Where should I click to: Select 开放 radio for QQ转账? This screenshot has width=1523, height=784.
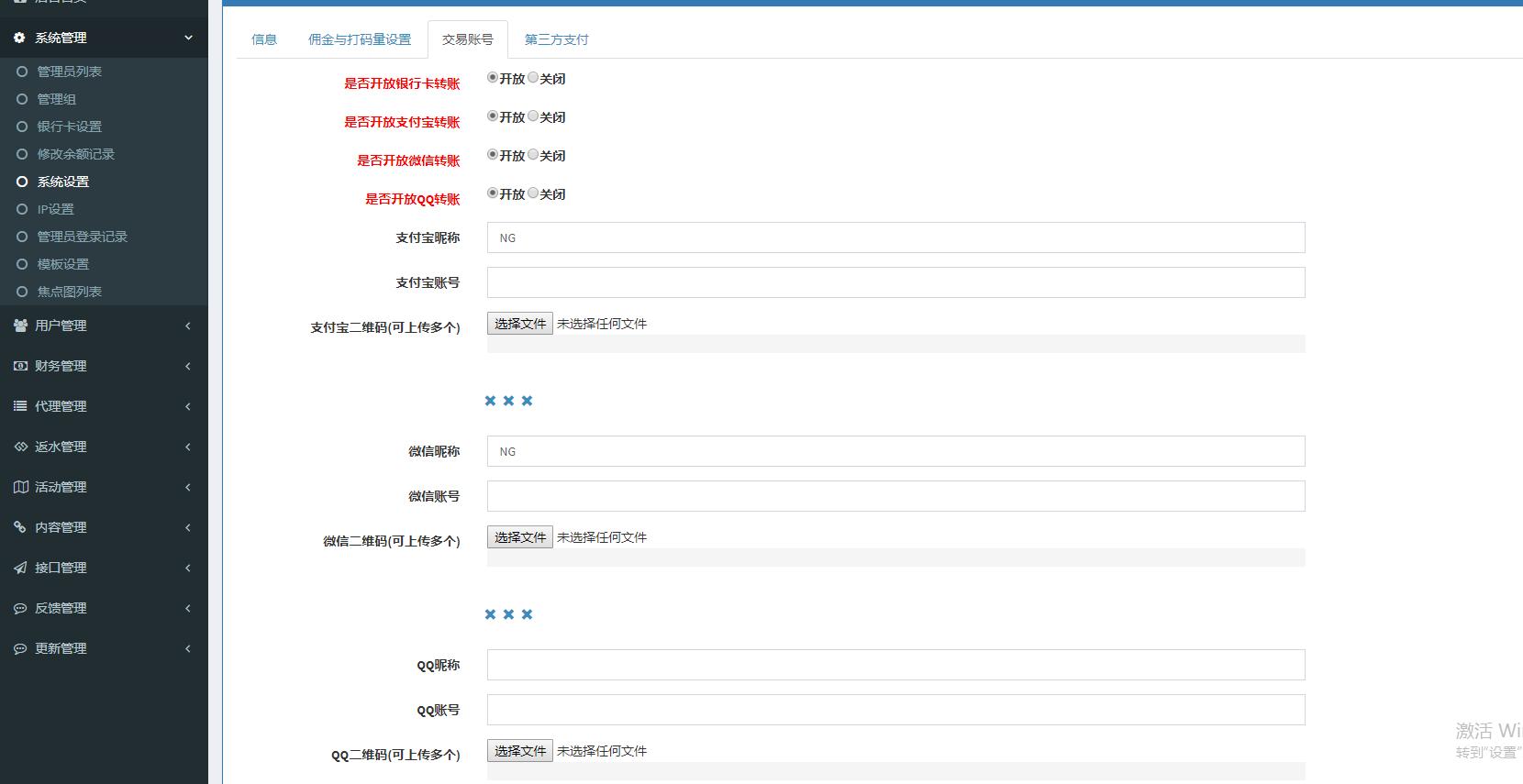(493, 193)
